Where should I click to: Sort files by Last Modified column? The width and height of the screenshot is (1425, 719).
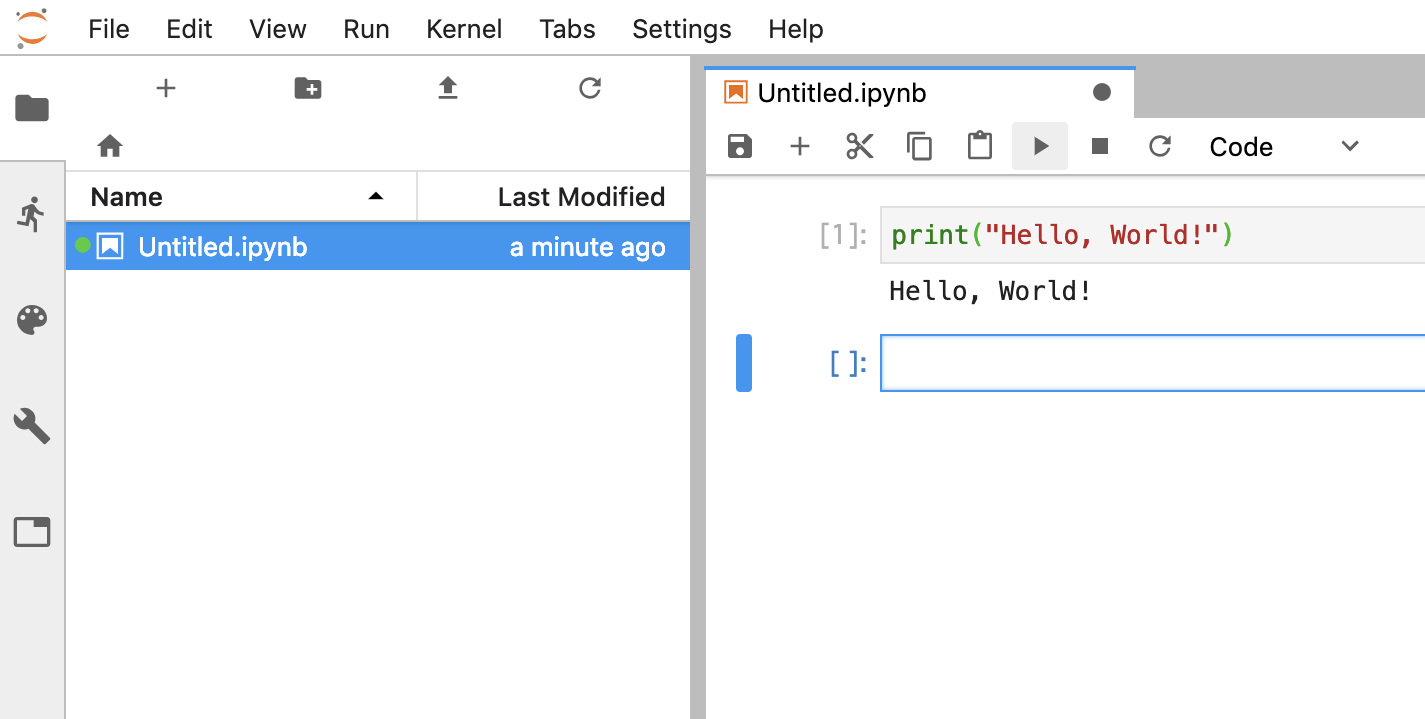tap(581, 197)
